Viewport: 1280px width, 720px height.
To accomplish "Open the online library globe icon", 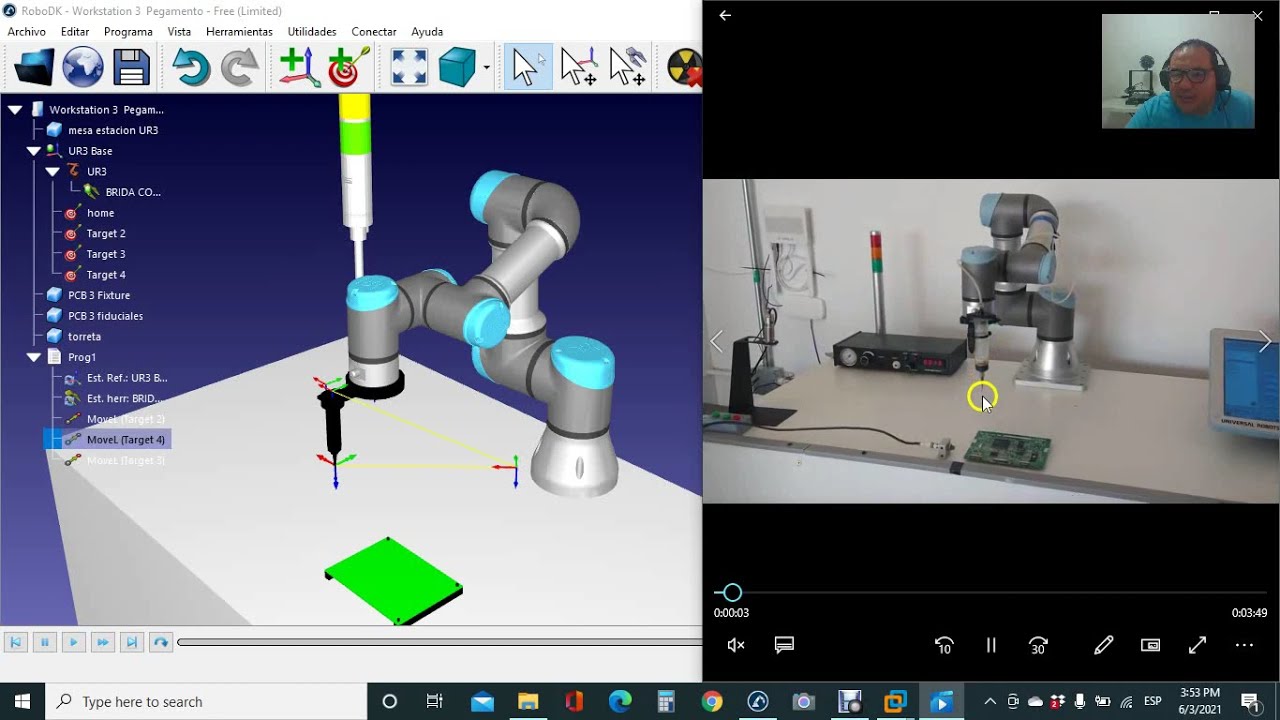I will coord(83,68).
